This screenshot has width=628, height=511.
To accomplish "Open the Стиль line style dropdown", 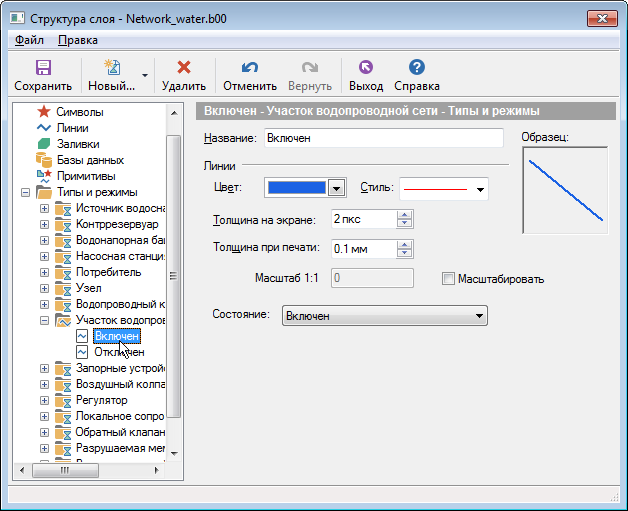I will [481, 188].
